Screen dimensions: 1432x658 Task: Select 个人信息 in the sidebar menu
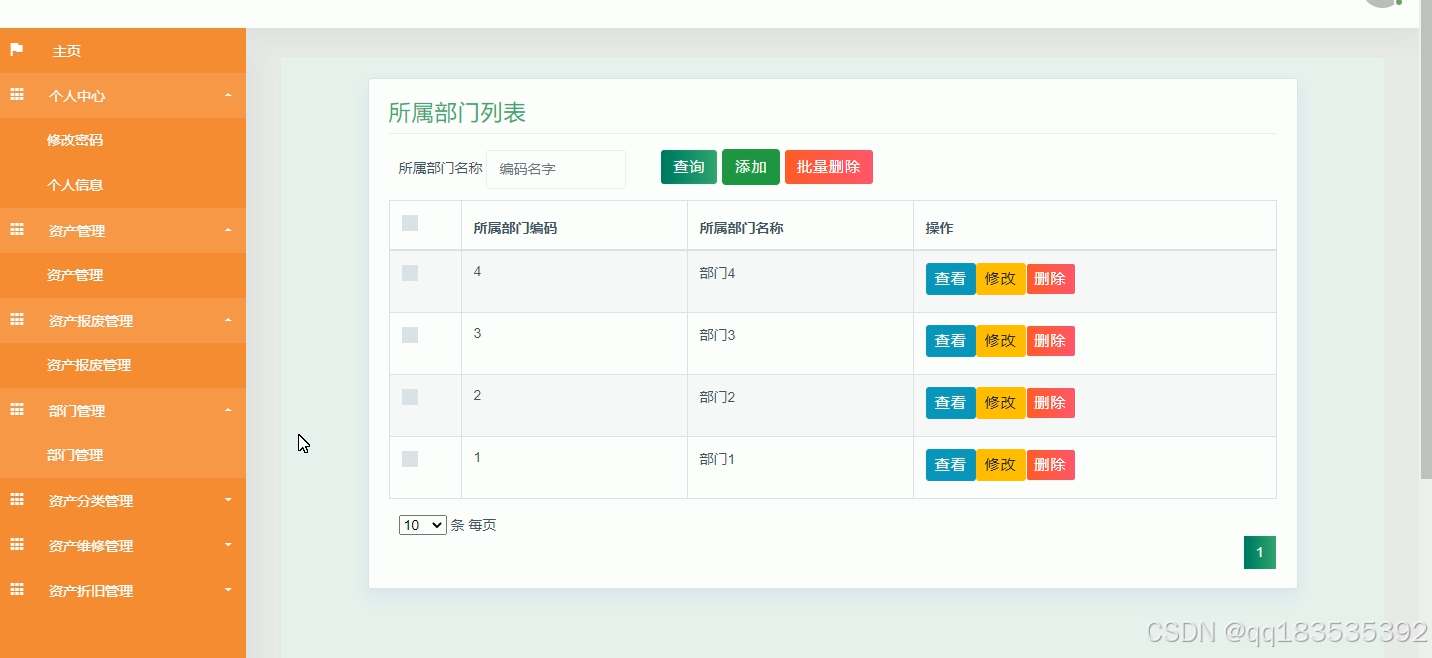pyautogui.click(x=75, y=184)
